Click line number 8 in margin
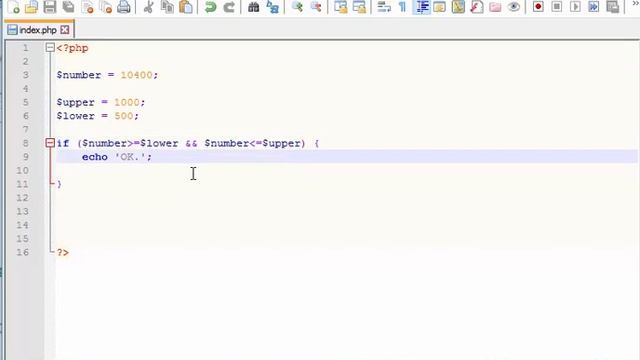 coord(25,143)
